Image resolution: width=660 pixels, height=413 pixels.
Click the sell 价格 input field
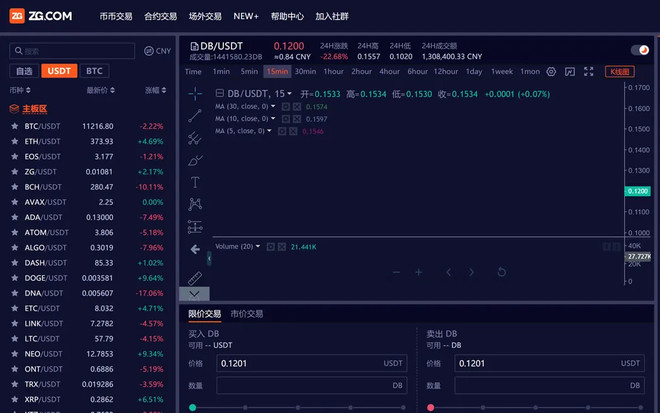(549, 363)
